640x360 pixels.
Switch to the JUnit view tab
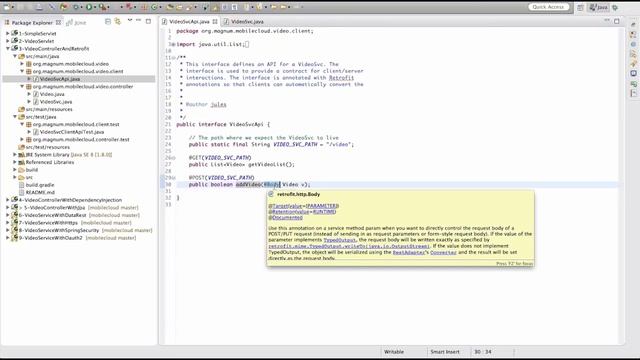[76, 22]
